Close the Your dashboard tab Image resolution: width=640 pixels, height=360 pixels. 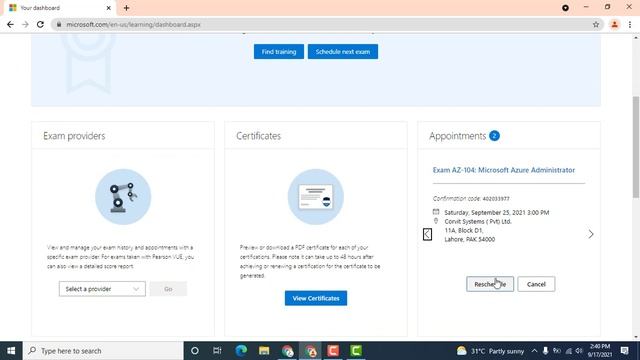[x=109, y=8]
